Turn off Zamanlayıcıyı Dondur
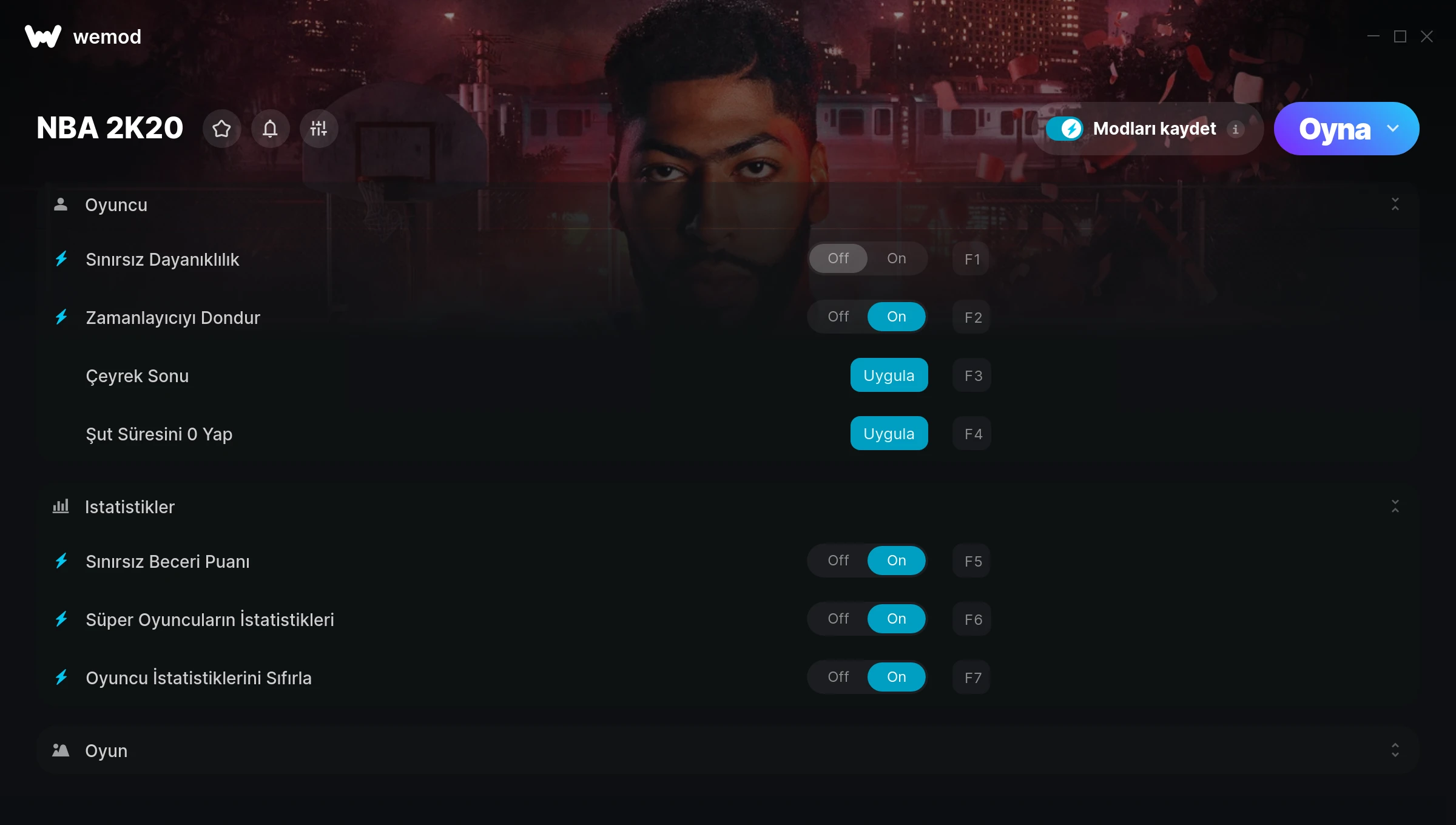 pos(838,317)
